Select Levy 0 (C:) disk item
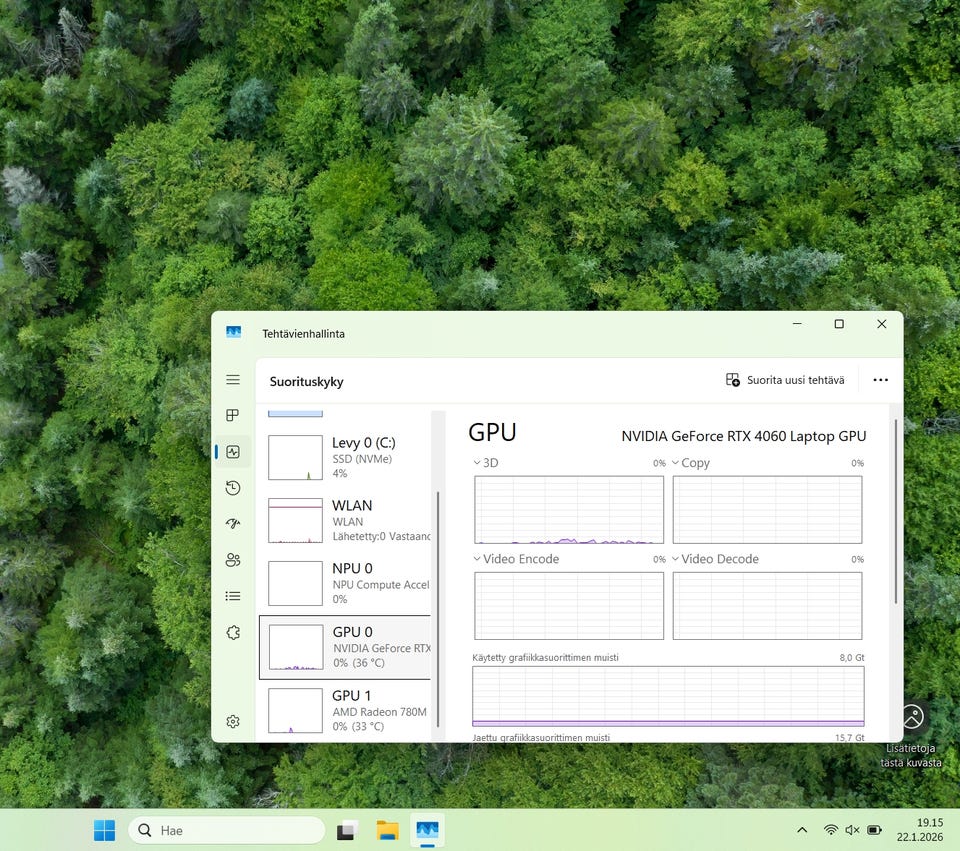Viewport: 960px width, 851px height. point(345,457)
